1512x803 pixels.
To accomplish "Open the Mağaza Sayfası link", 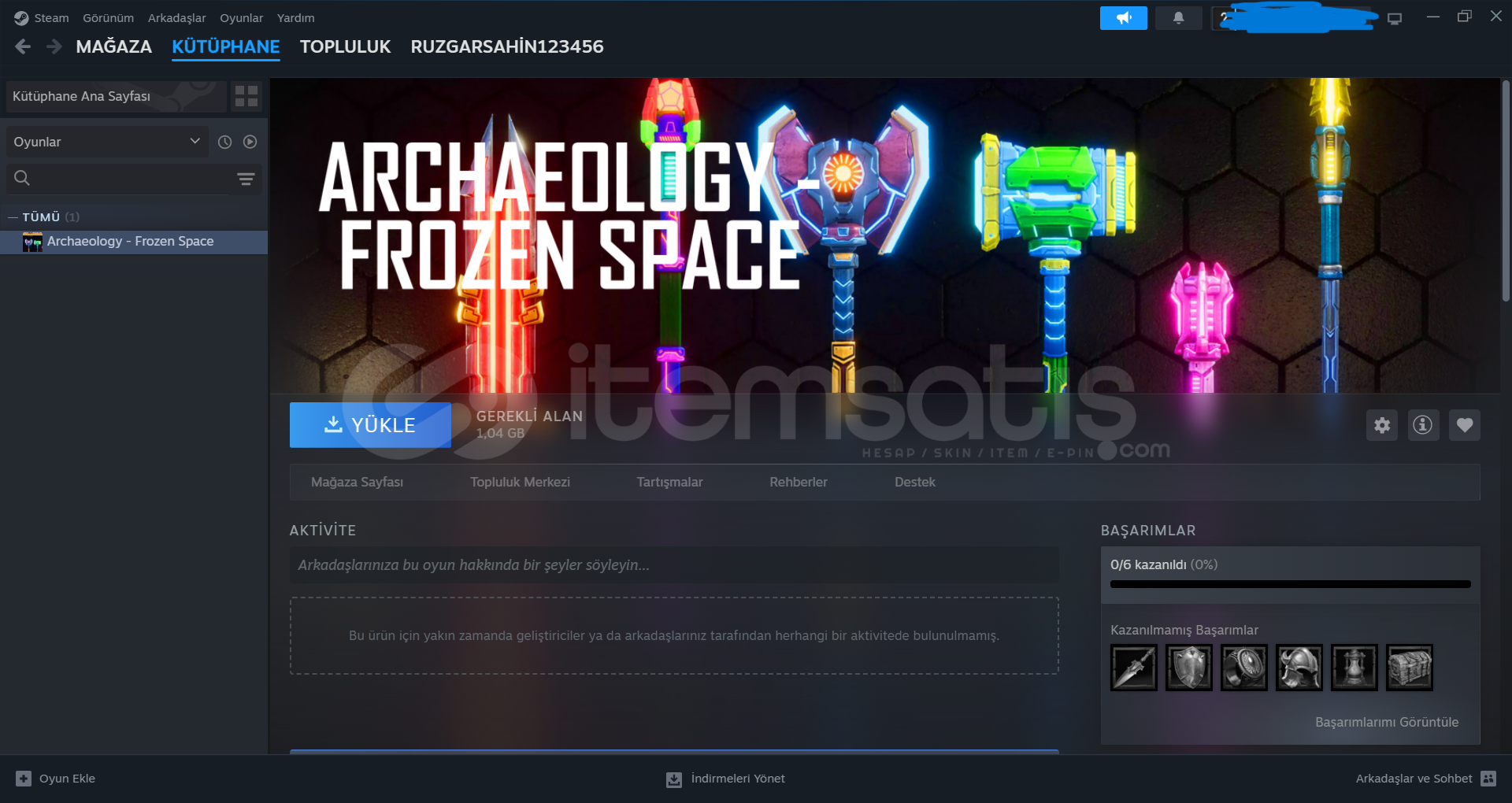I will tap(357, 482).
